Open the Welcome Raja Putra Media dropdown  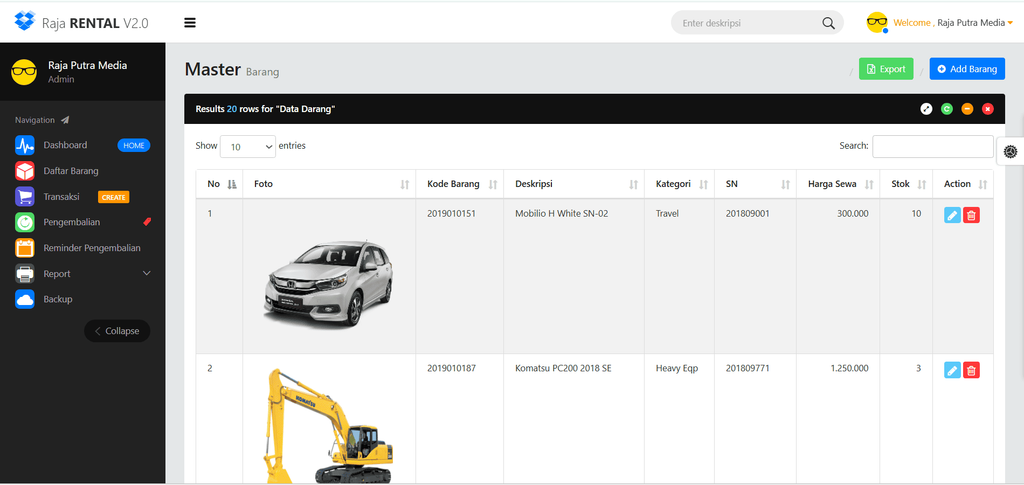(953, 23)
